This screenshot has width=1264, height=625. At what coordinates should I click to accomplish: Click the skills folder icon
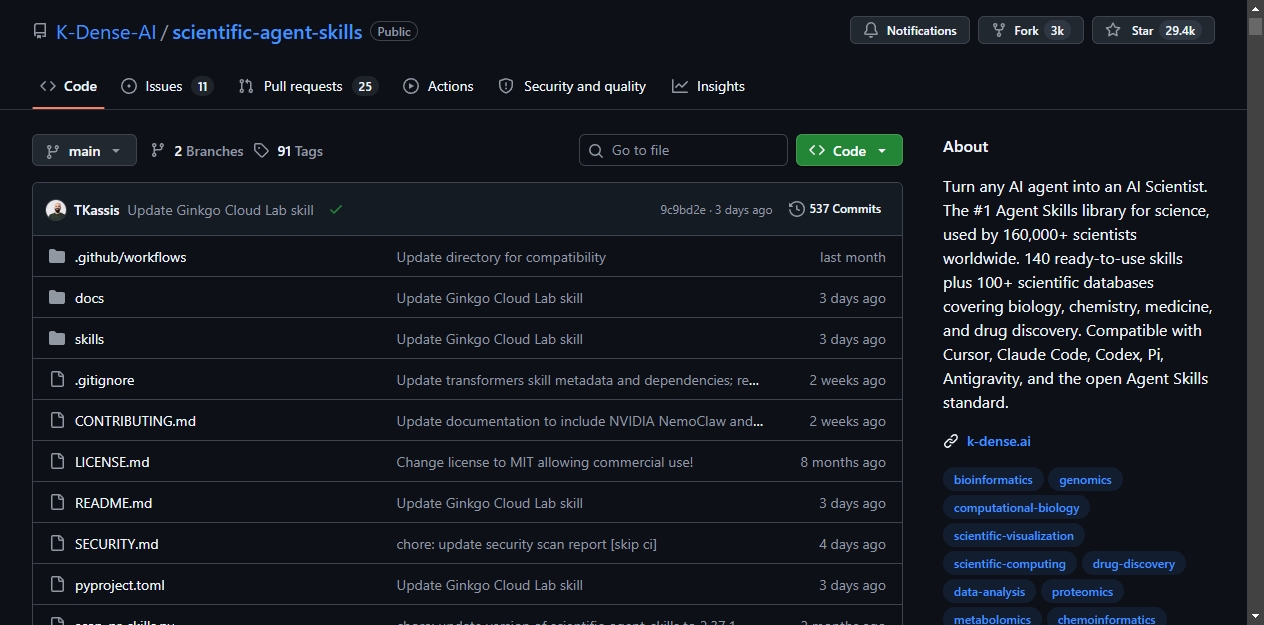tap(57, 339)
